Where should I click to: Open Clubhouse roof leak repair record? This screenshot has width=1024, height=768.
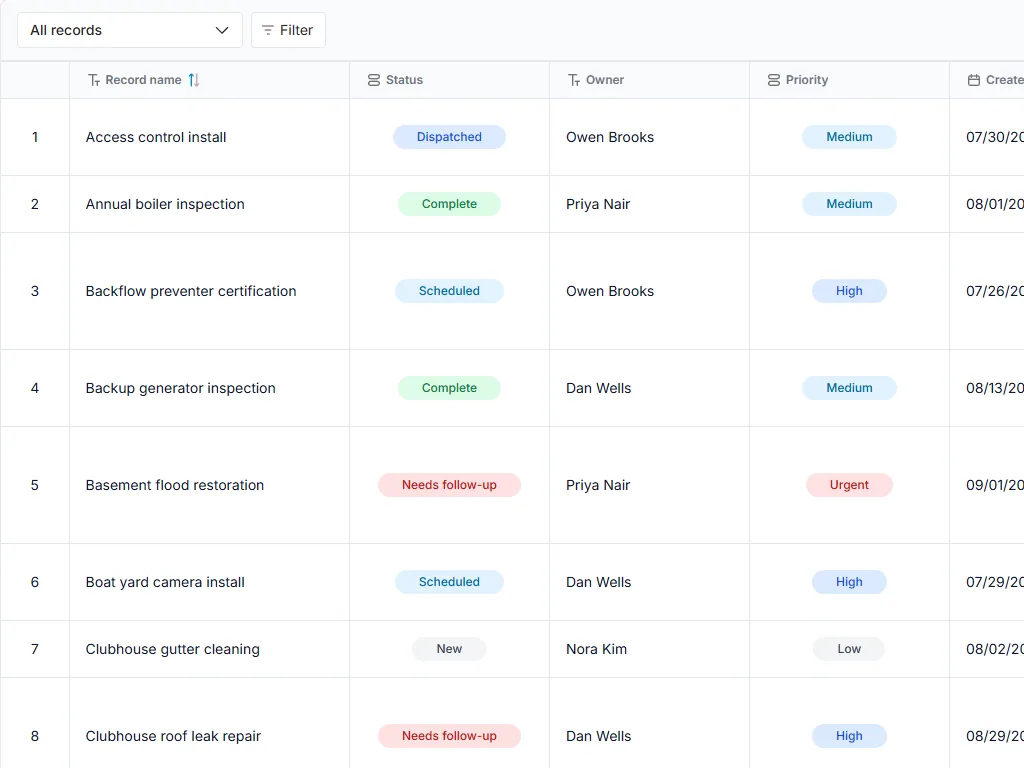pos(173,736)
